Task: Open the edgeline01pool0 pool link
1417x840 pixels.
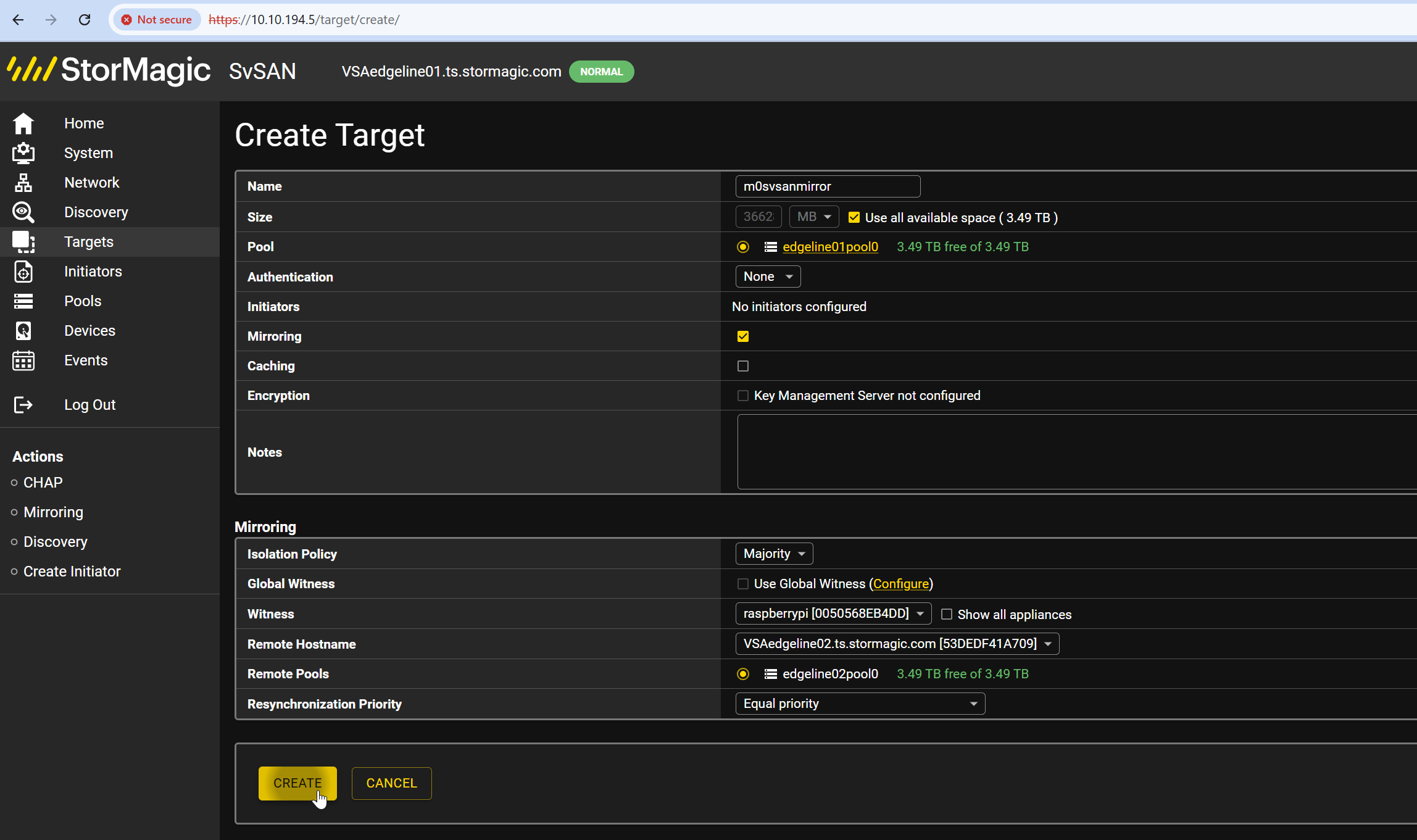Action: click(x=830, y=247)
